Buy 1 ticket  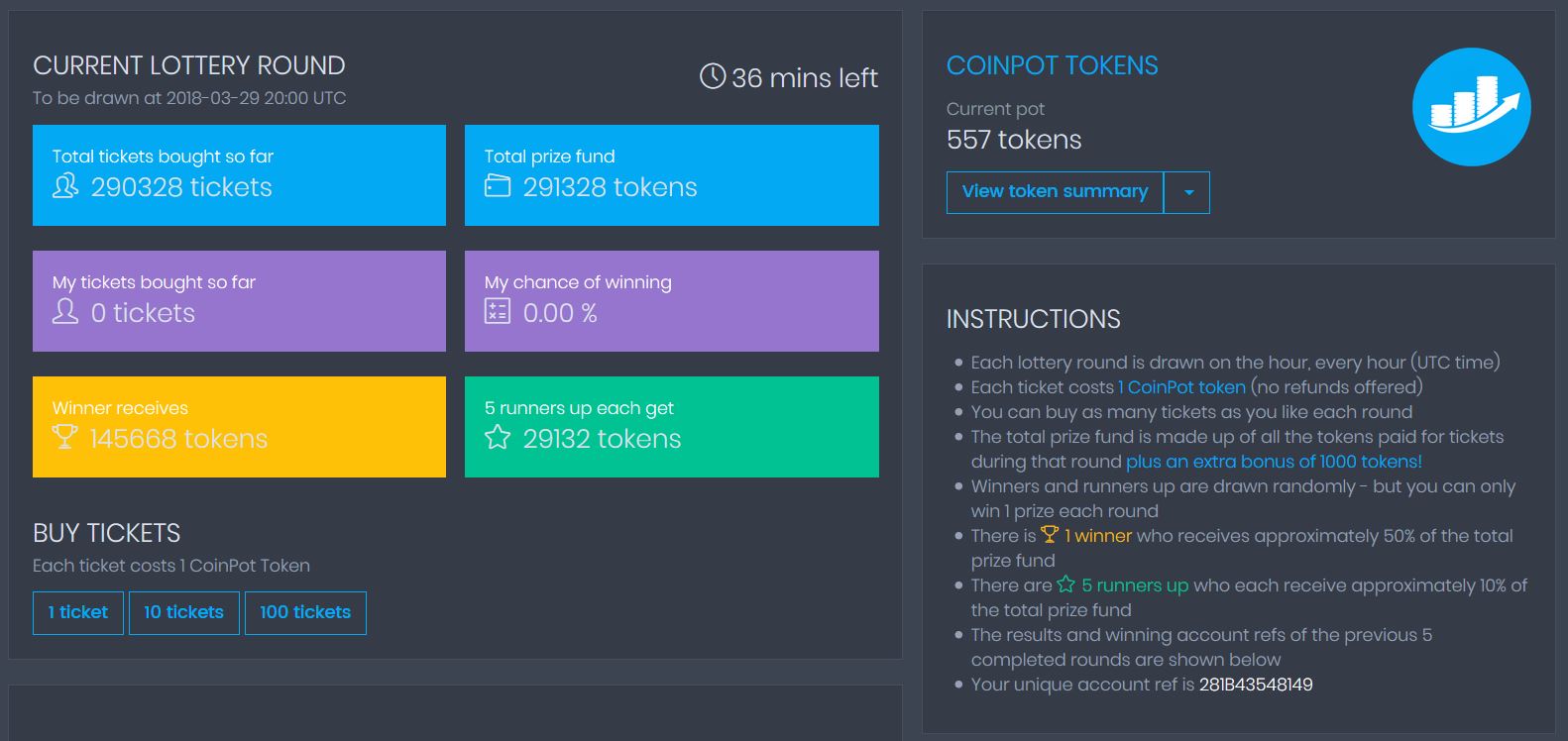[x=78, y=612]
